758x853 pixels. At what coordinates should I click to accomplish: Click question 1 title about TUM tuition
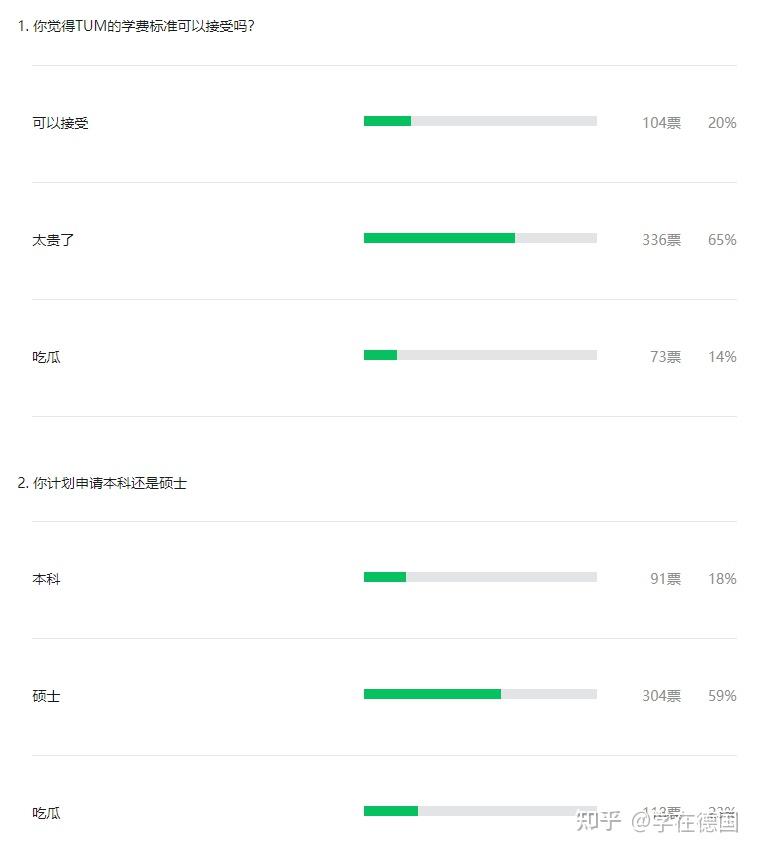click(x=136, y=26)
